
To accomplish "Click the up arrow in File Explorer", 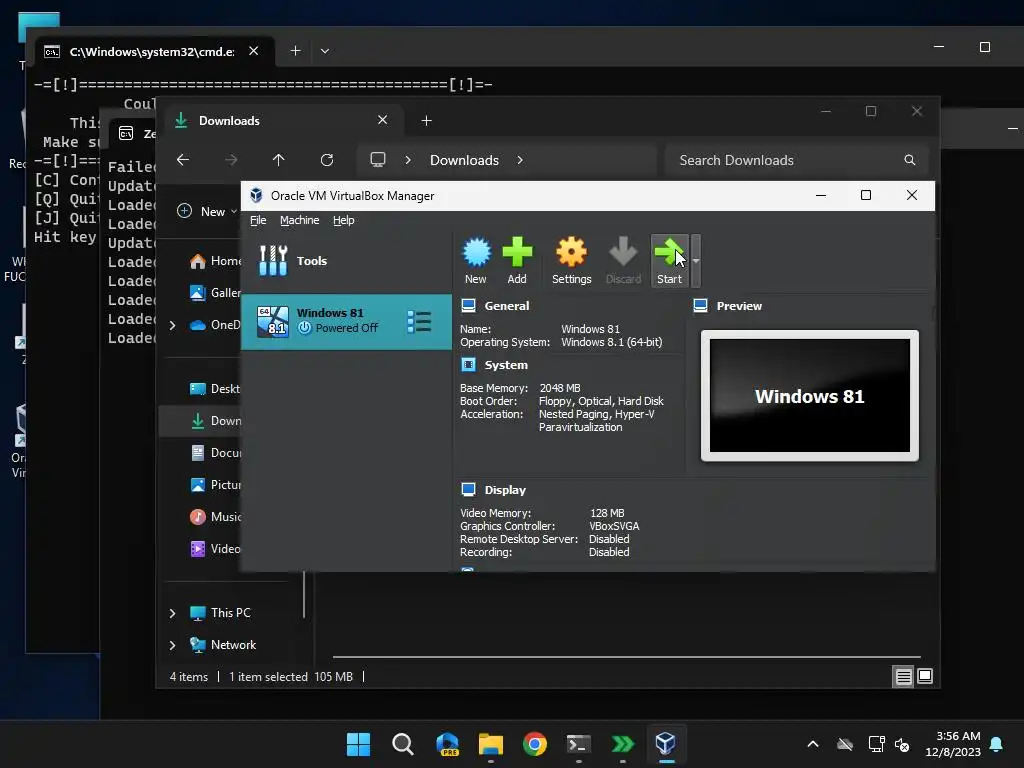I will [279, 160].
